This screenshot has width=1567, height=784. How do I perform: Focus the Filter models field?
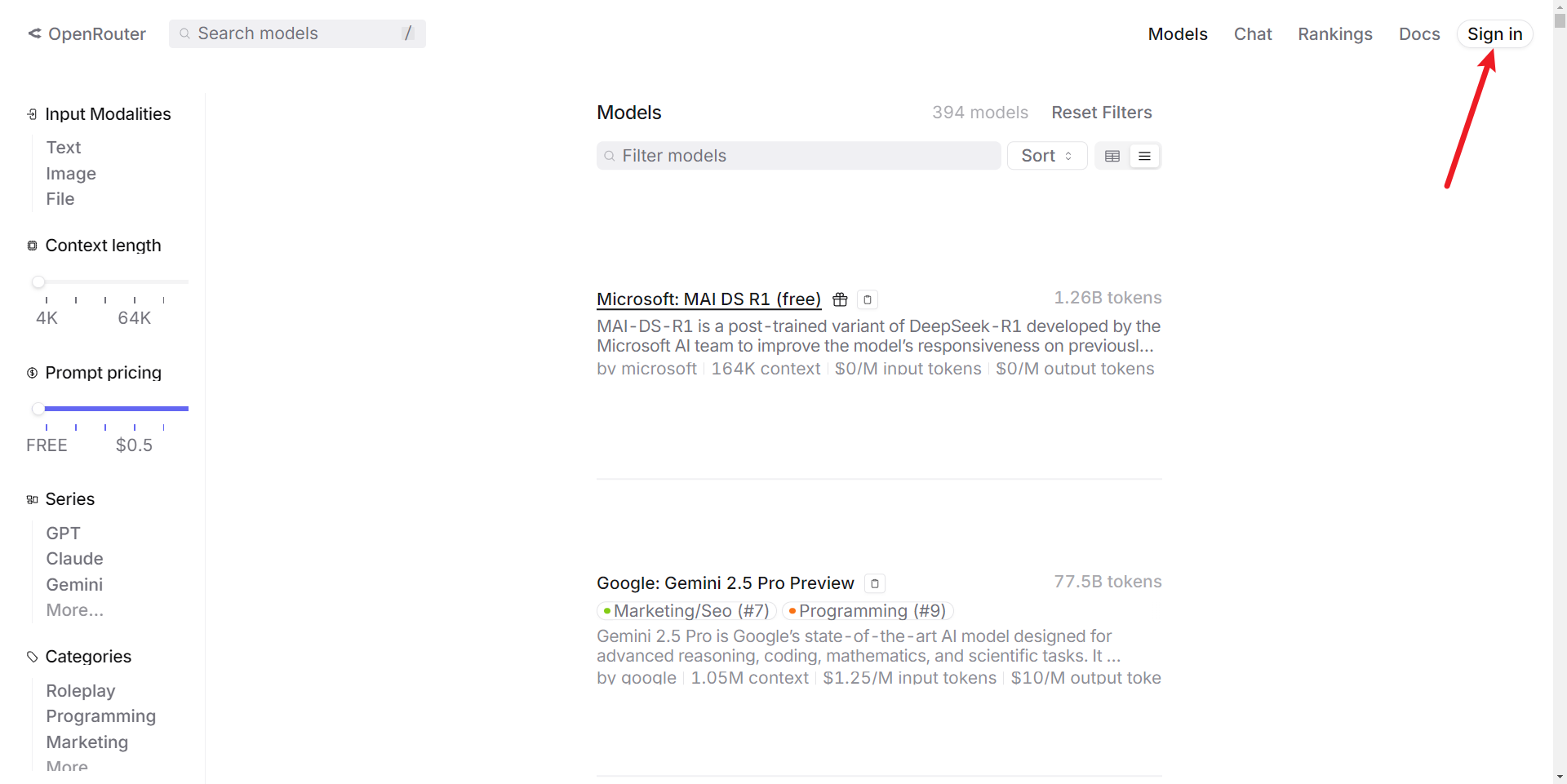(x=799, y=156)
